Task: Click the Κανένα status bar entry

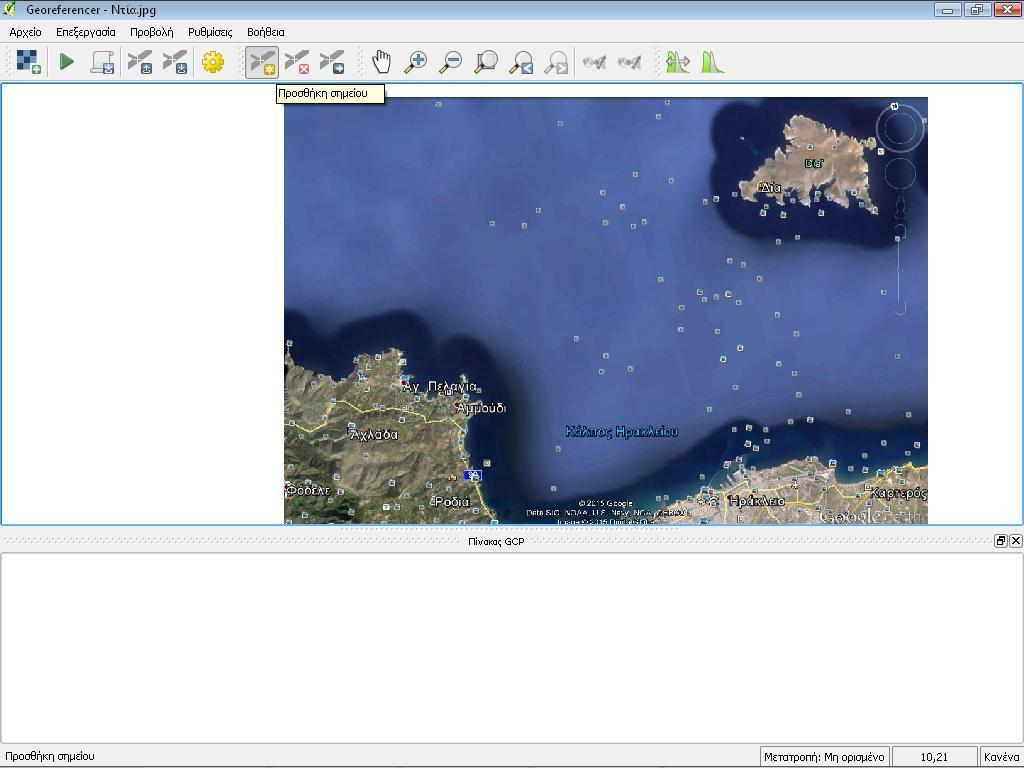Action: point(1001,757)
